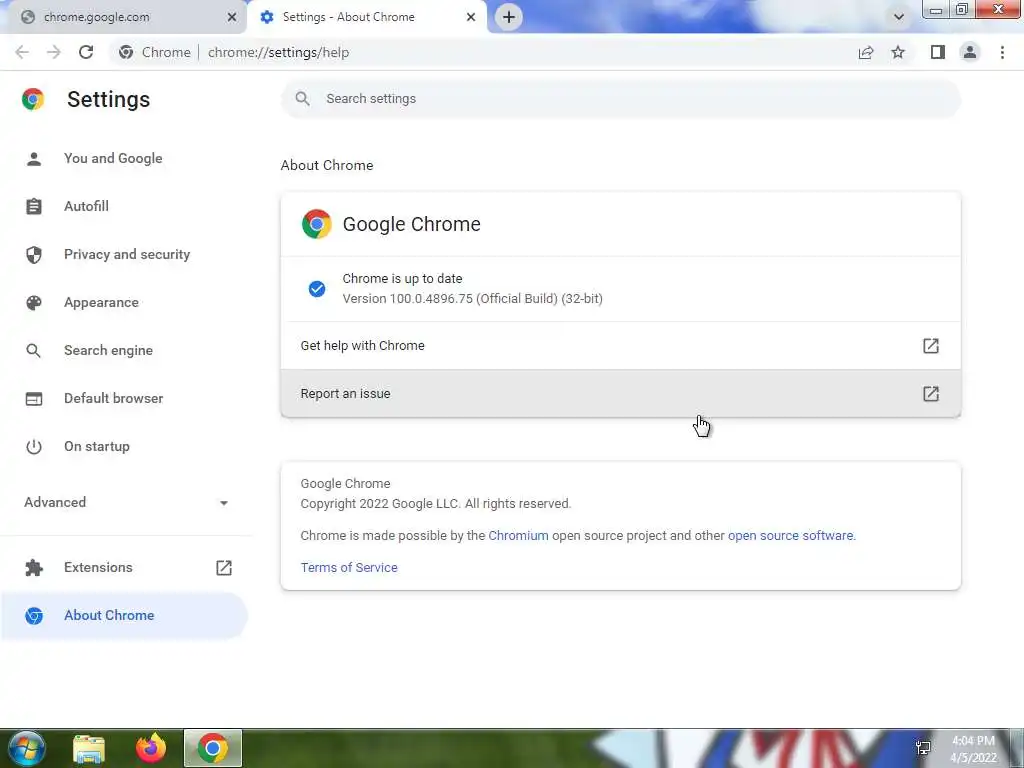Open Extensions from the sidebar
This screenshot has width=1024, height=768.
pos(98,568)
